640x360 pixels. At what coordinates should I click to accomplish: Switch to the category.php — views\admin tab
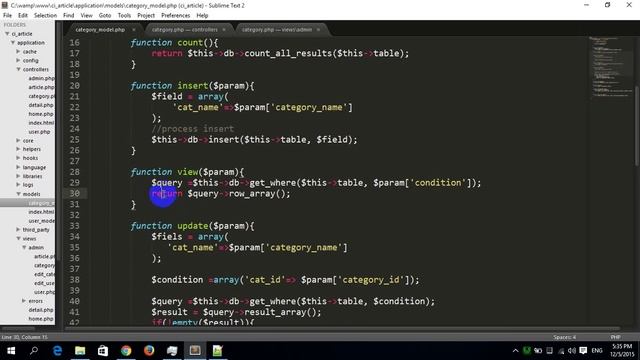tap(277, 30)
